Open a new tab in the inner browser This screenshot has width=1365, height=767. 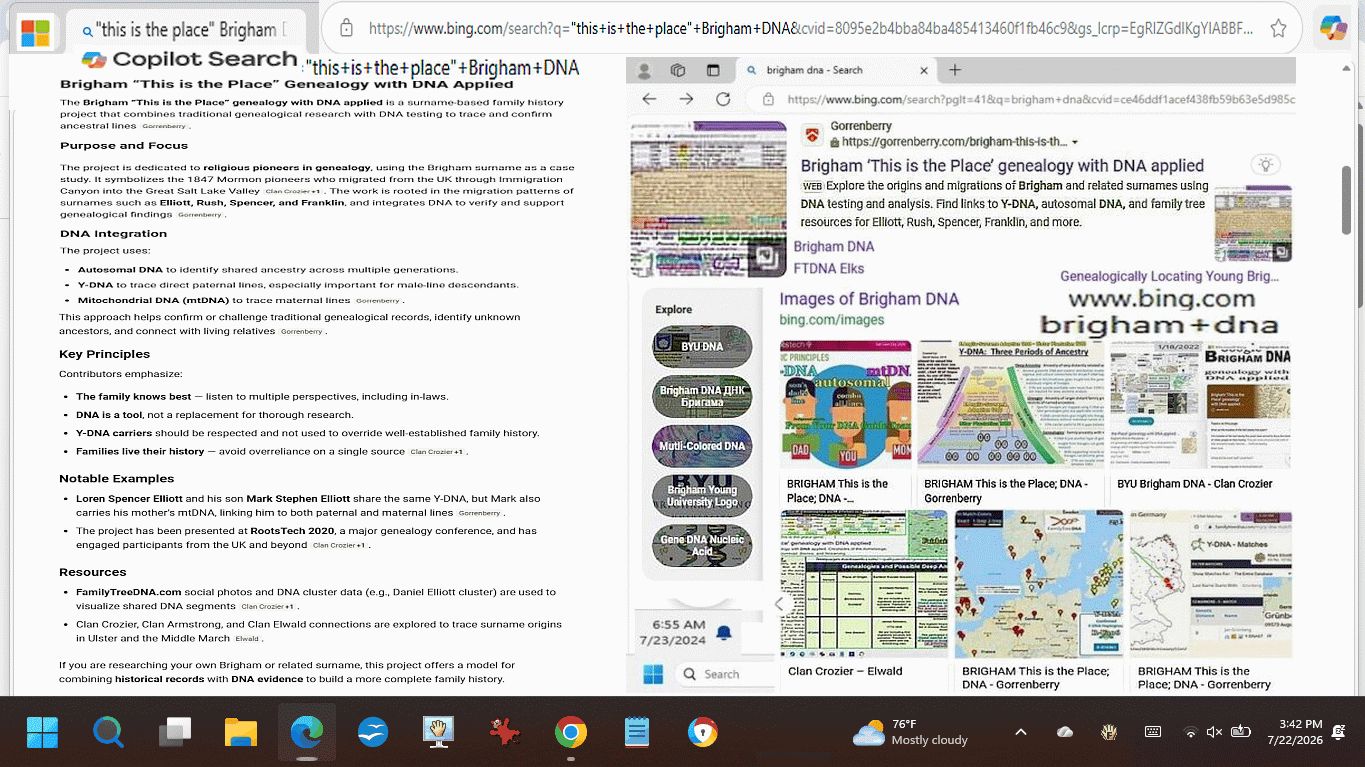click(955, 70)
